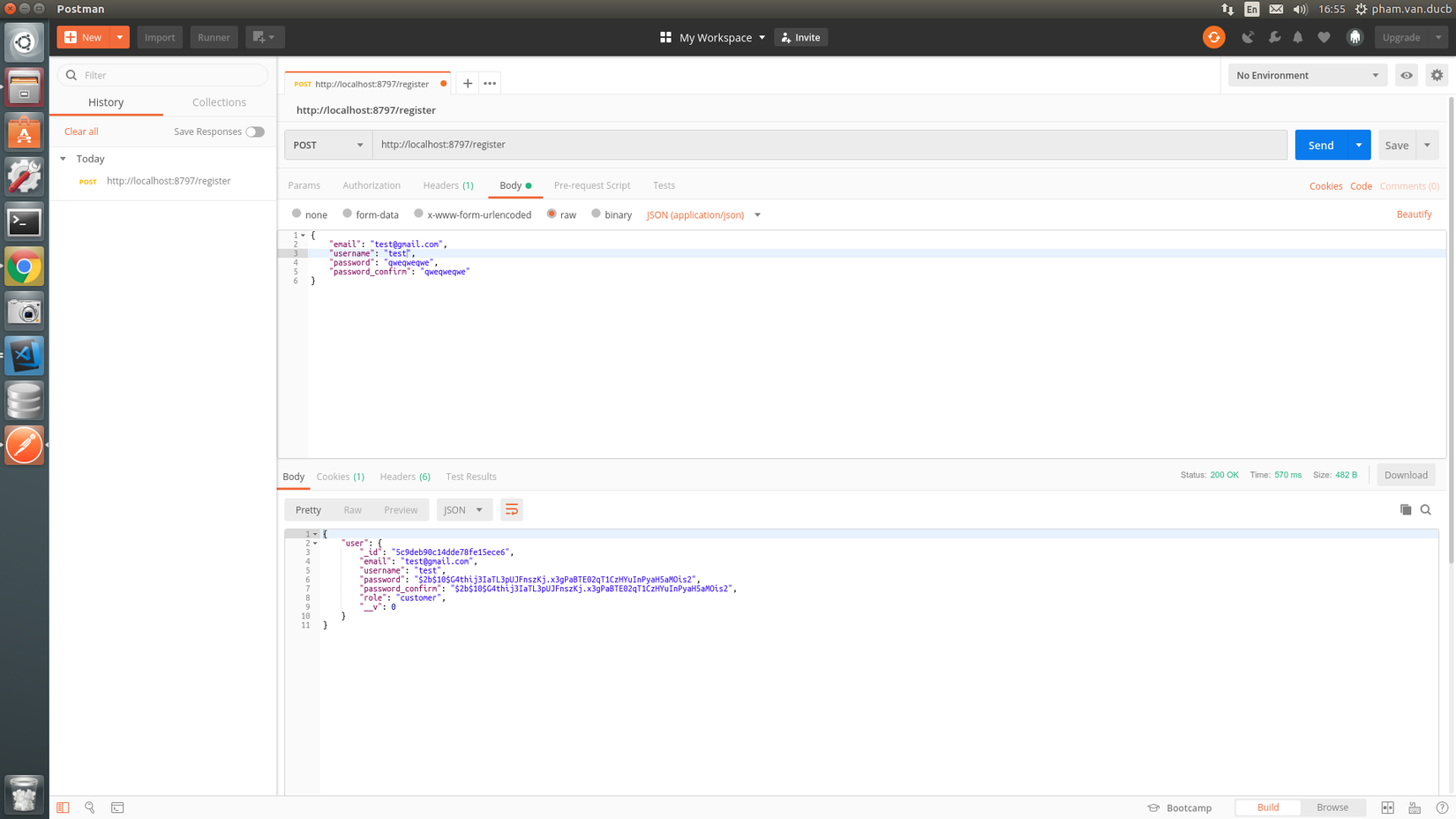This screenshot has height=819, width=1456.
Task: Open the Postman console icon
Action: [117, 808]
